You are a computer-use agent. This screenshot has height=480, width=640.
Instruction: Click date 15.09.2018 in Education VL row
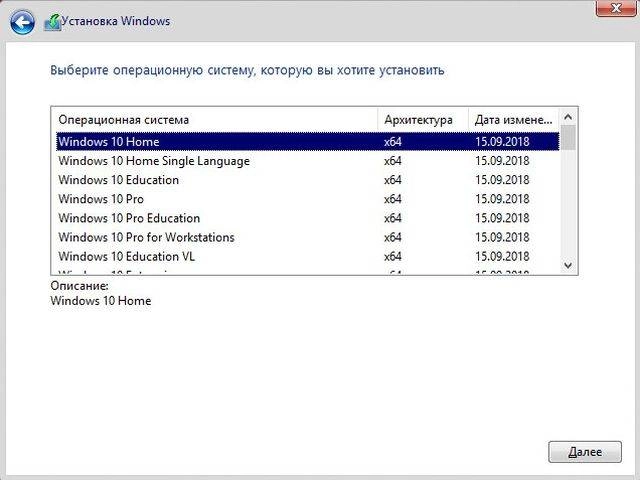(502, 257)
